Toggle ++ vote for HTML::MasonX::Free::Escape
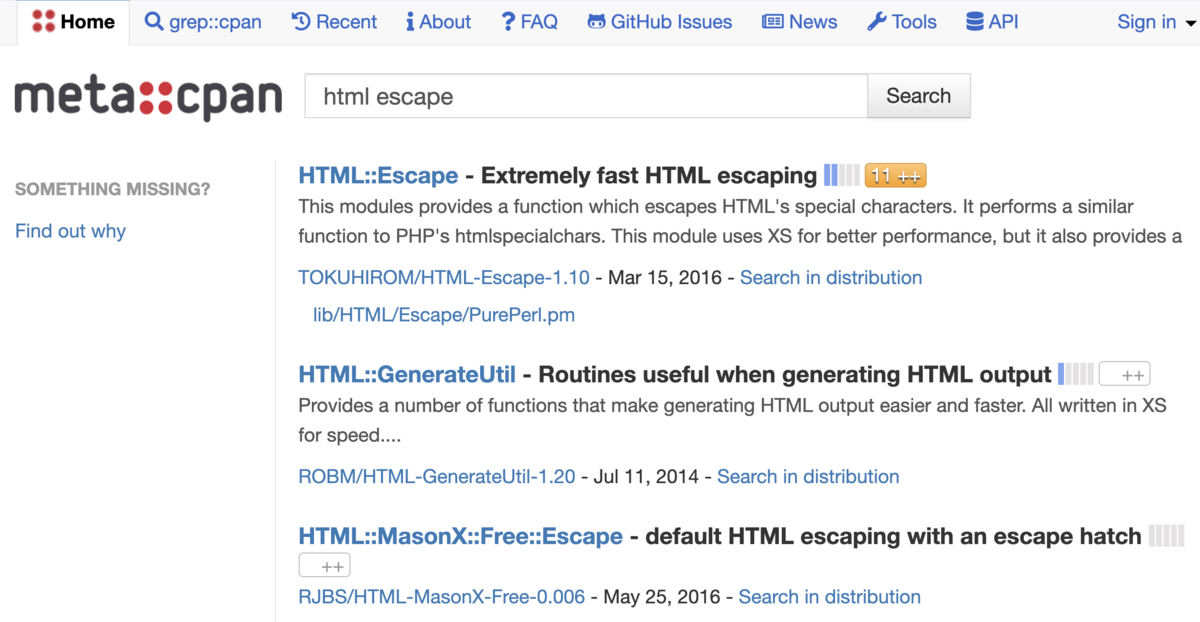 (x=323, y=566)
